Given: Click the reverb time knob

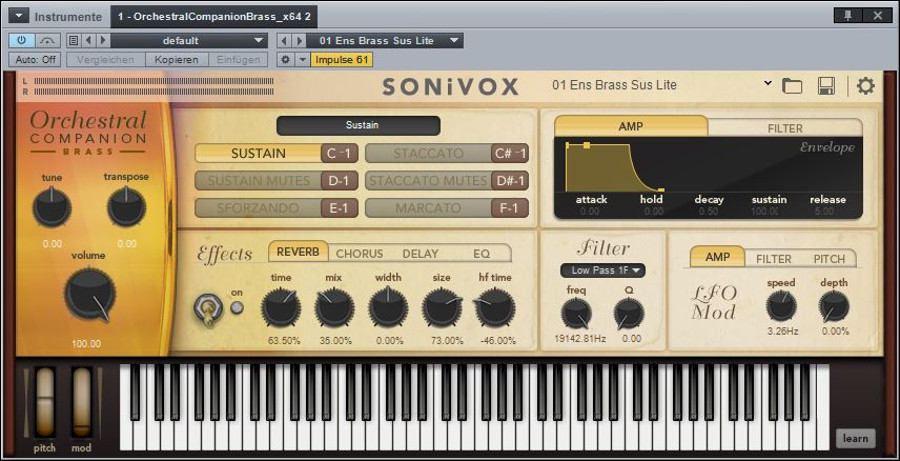Looking at the screenshot, I should (281, 307).
